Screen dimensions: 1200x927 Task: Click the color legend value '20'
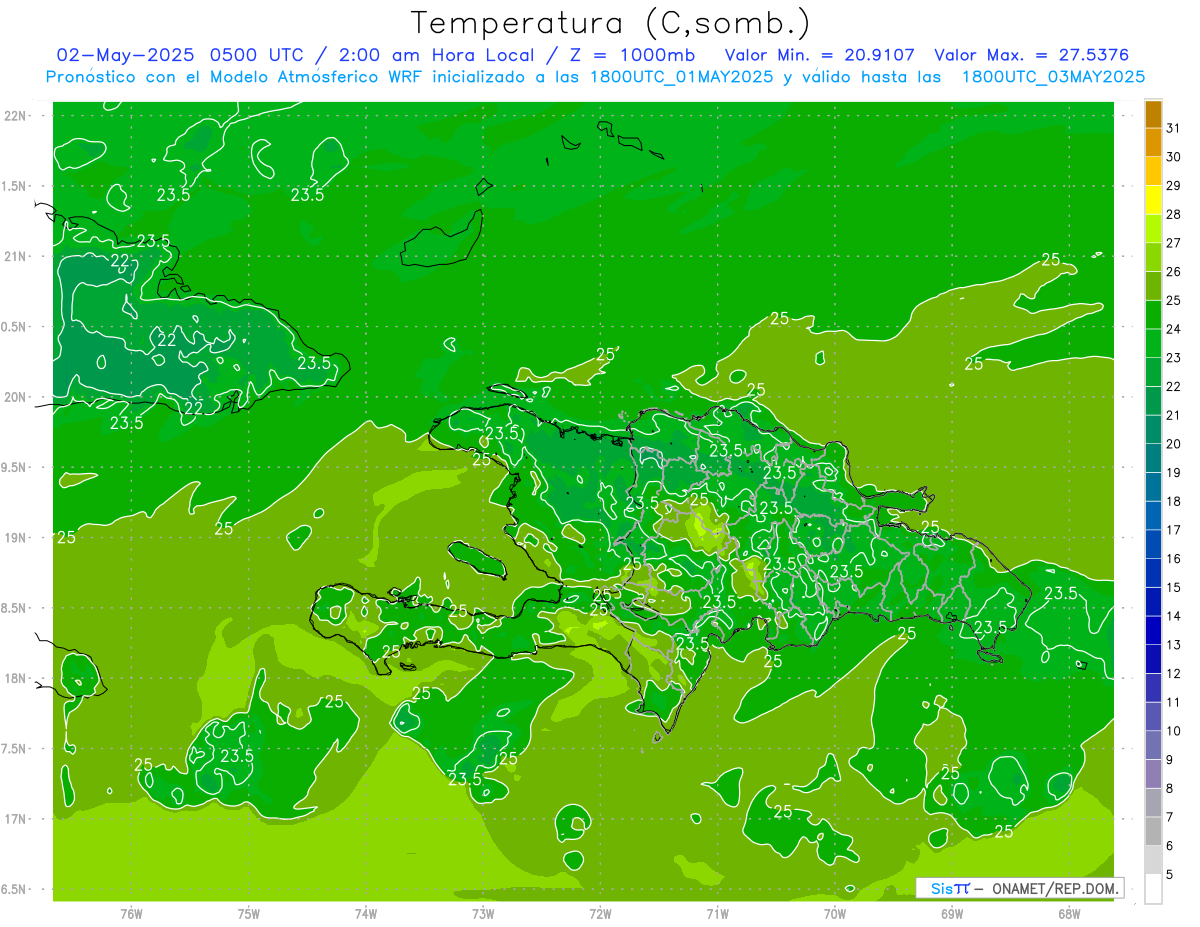click(1174, 444)
